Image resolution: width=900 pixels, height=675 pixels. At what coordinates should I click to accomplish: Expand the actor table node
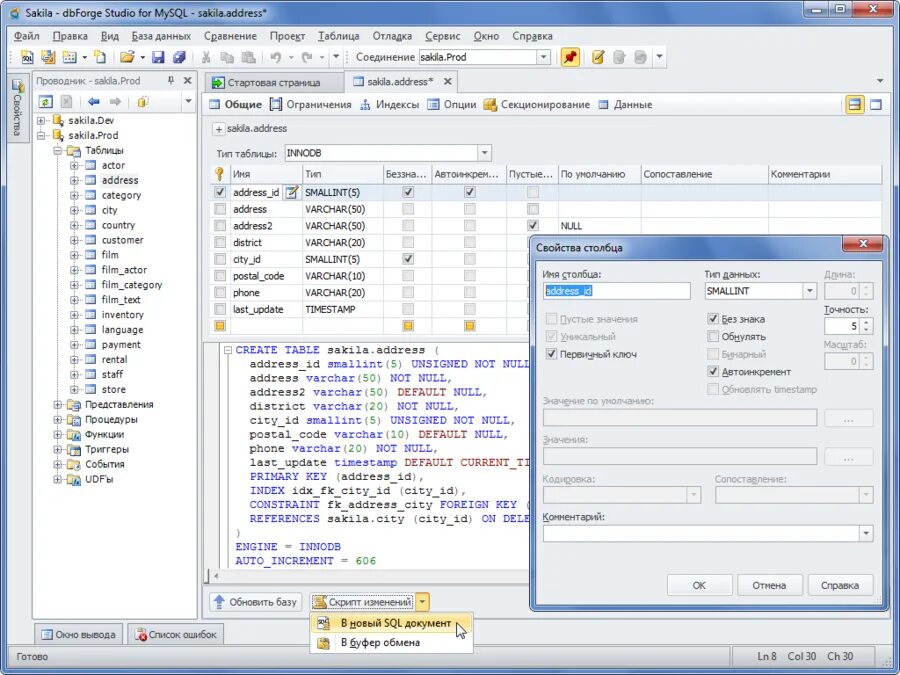click(74, 165)
